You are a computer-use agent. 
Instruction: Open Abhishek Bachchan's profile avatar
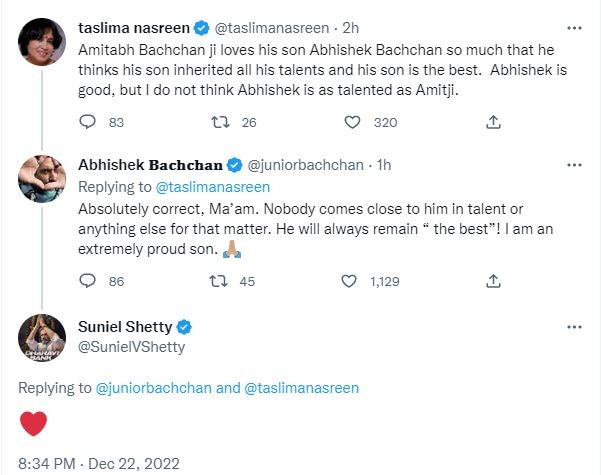coord(42,179)
